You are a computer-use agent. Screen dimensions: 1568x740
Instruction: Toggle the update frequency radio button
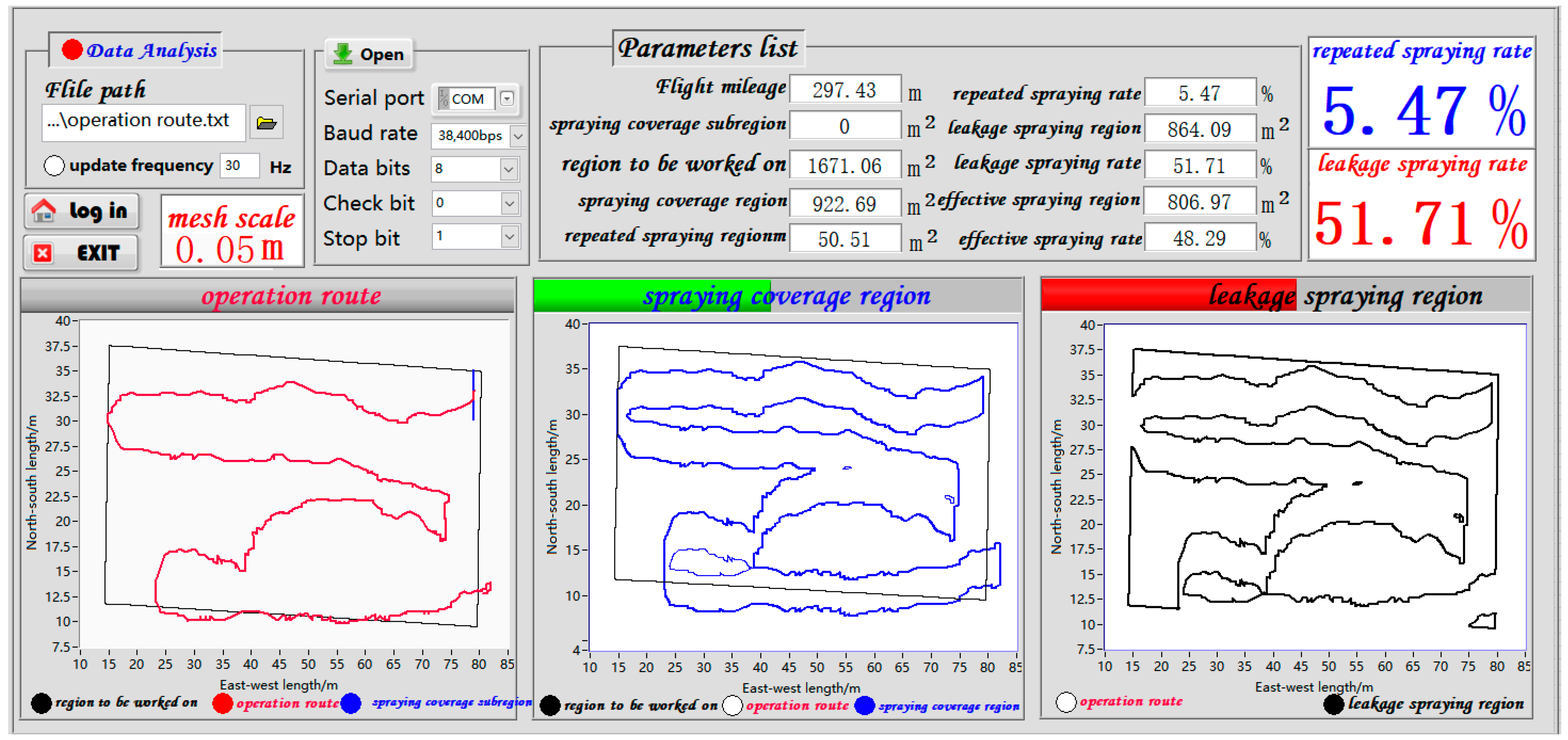54,166
